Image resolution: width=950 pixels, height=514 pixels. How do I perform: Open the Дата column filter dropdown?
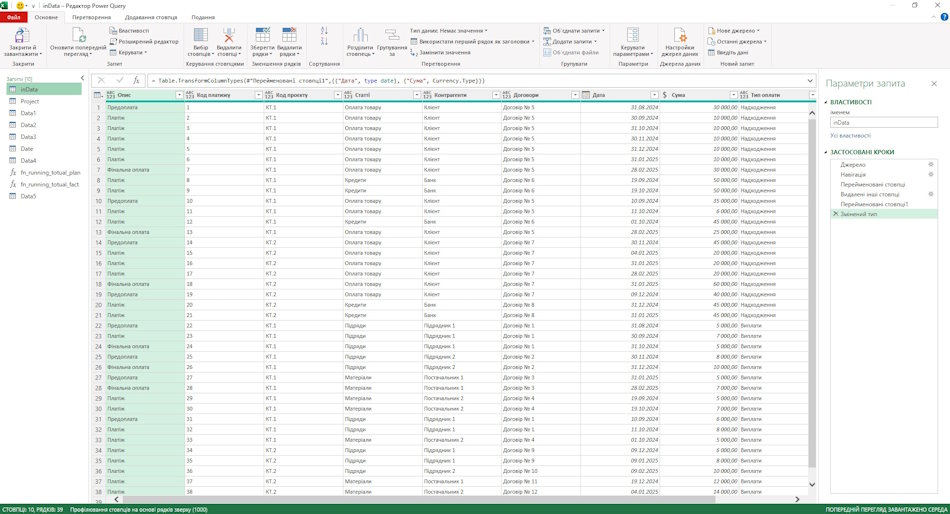tap(654, 95)
